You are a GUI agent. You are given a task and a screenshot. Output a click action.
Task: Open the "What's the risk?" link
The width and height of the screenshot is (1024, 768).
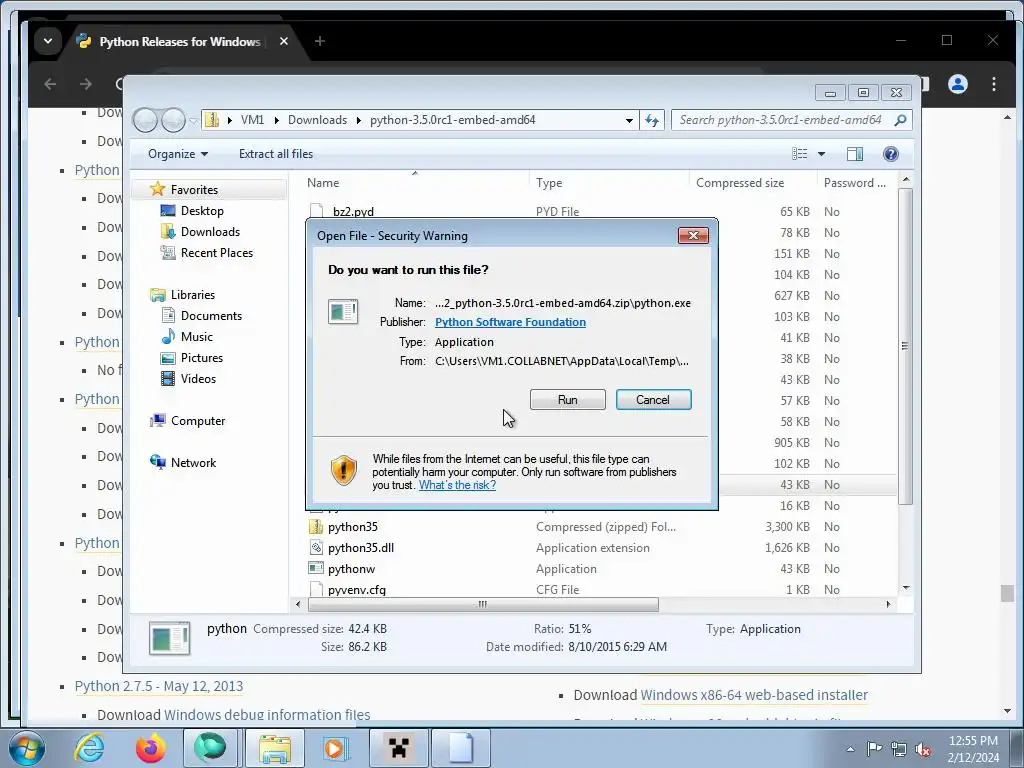pyautogui.click(x=457, y=485)
